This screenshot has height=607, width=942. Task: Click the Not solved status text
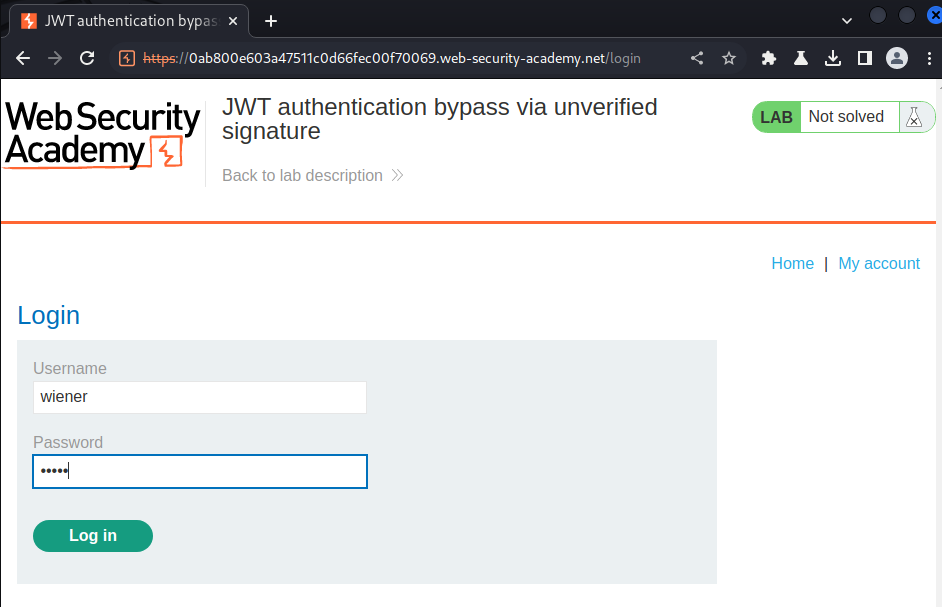[846, 117]
